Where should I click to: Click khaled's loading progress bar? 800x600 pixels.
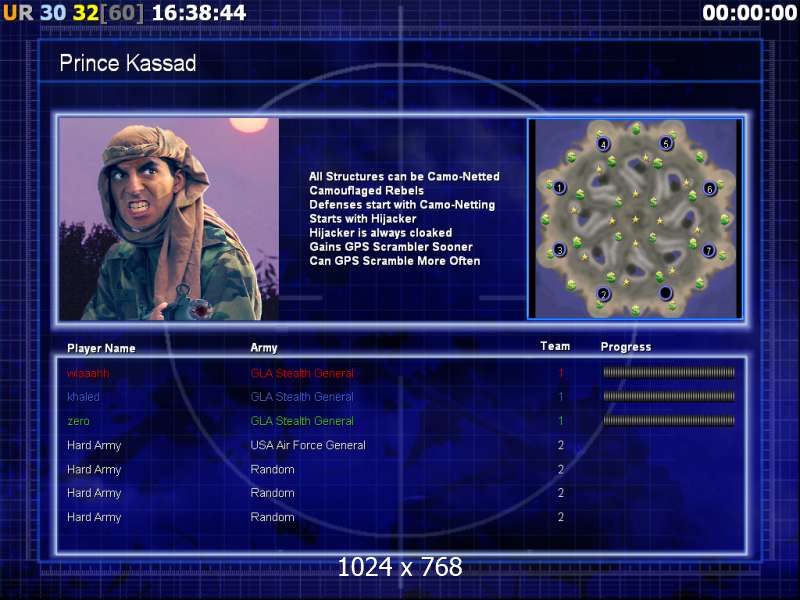pyautogui.click(x=669, y=396)
